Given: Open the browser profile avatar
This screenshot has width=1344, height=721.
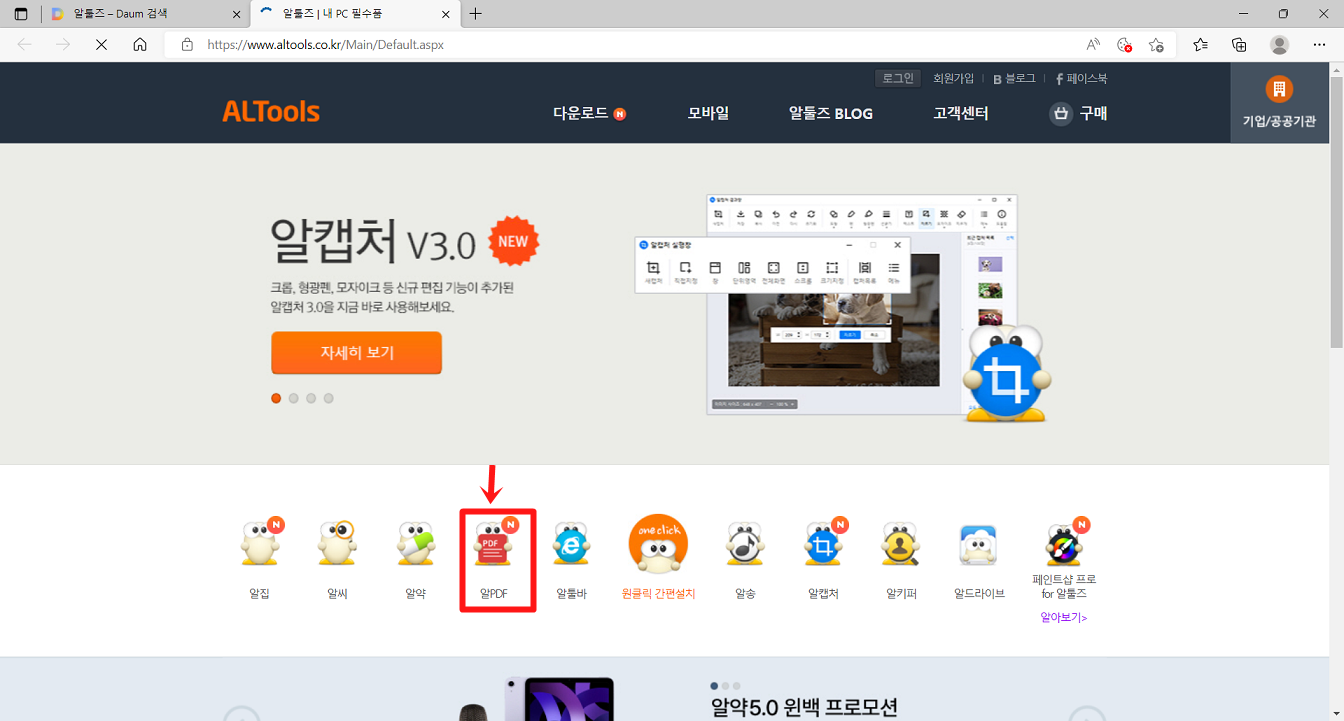Looking at the screenshot, I should (x=1279, y=45).
